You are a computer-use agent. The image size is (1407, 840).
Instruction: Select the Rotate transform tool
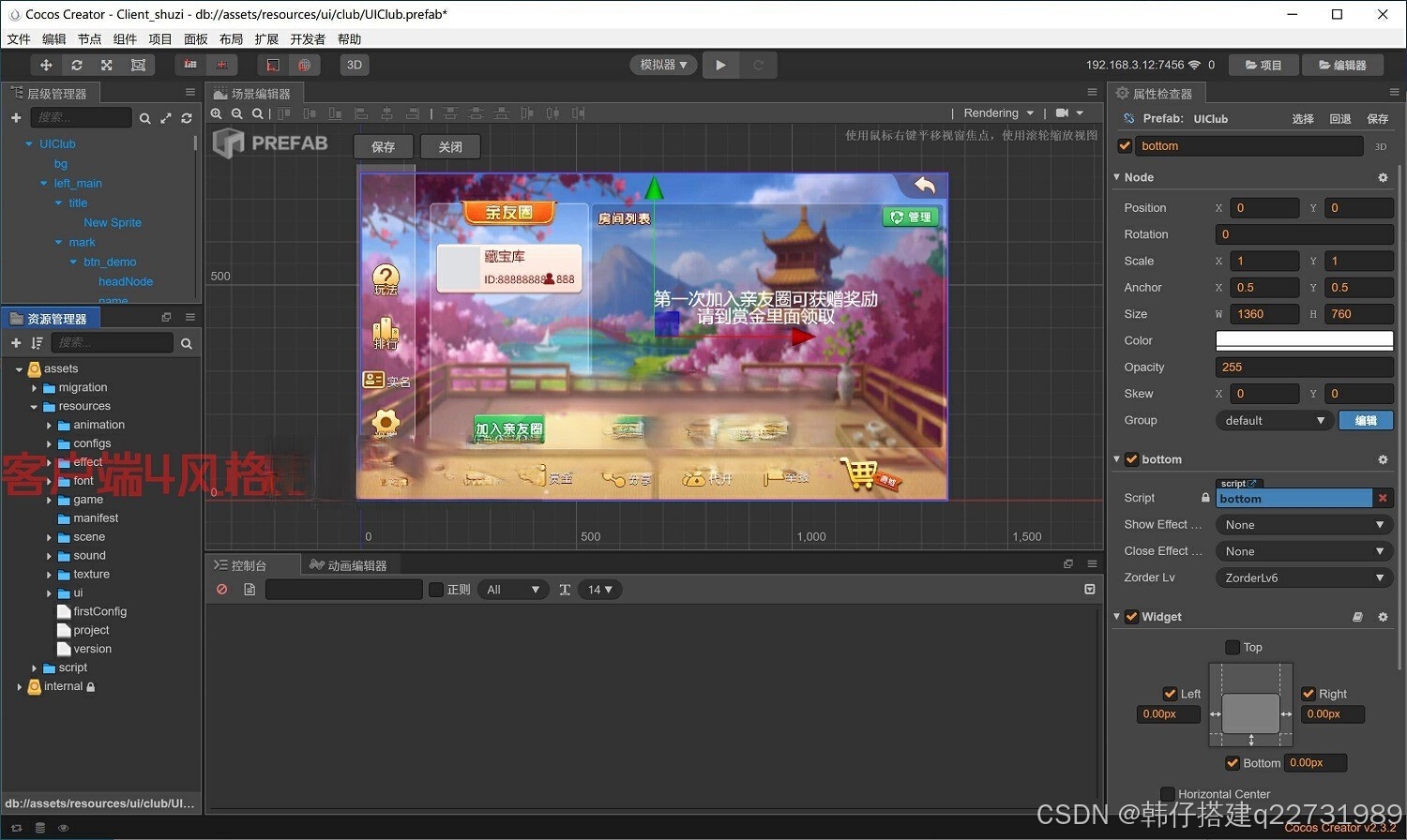pos(77,65)
